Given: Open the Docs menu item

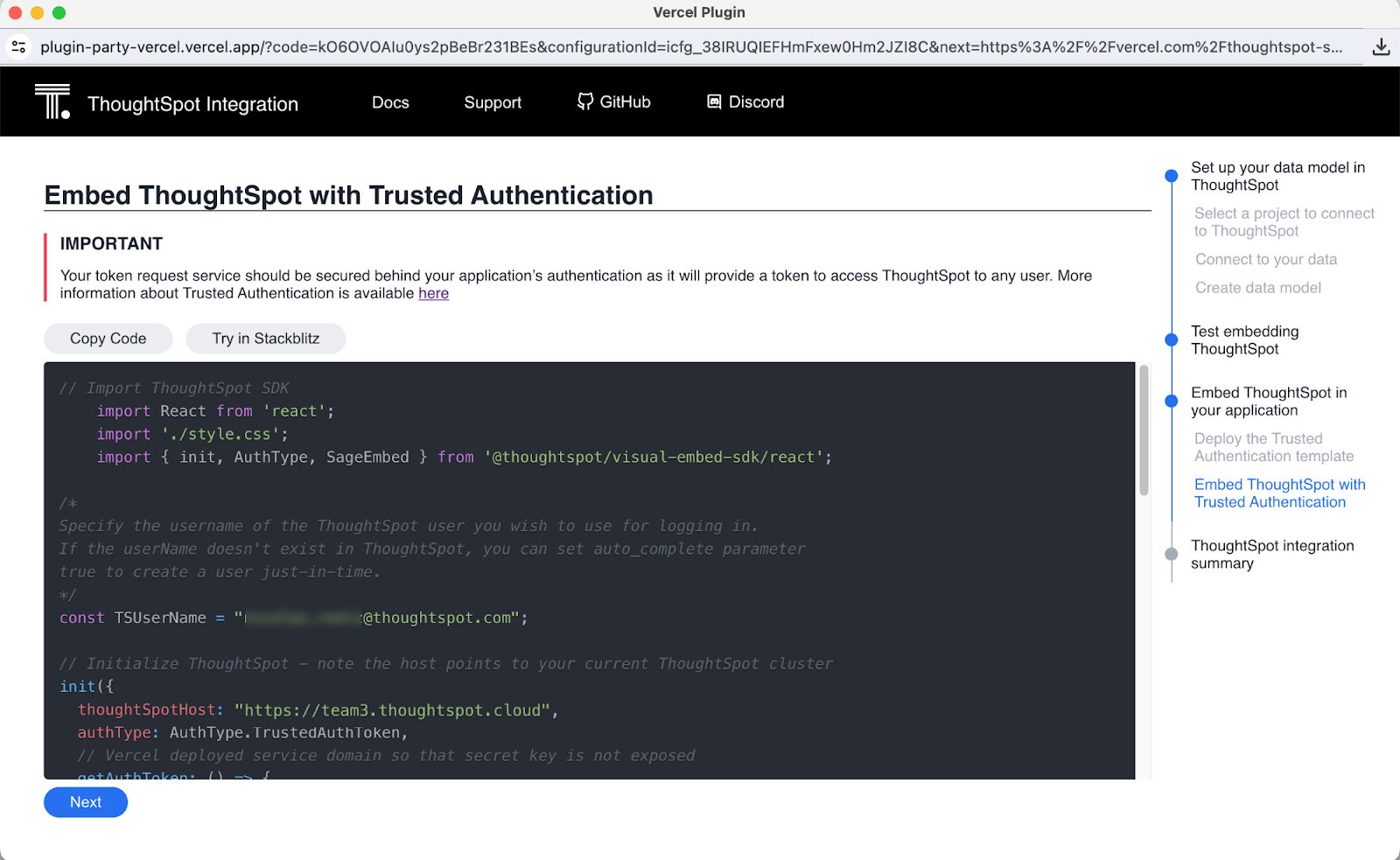Looking at the screenshot, I should [390, 102].
